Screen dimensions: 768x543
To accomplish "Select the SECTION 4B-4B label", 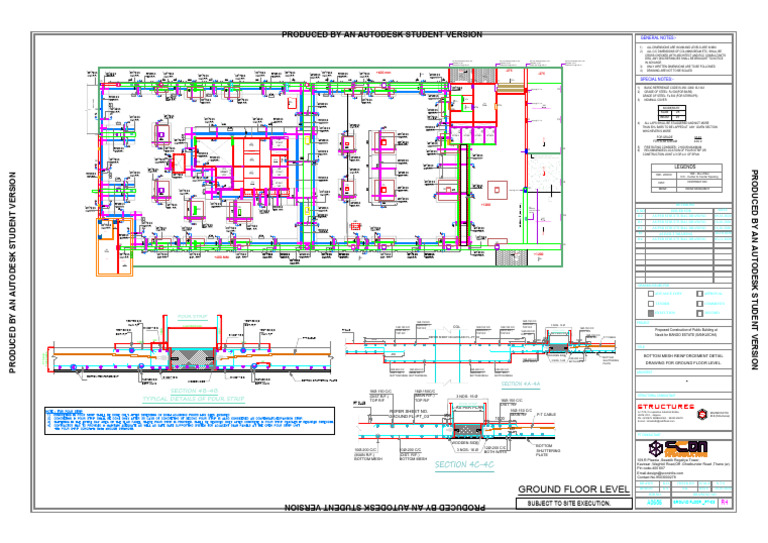I will point(194,391).
